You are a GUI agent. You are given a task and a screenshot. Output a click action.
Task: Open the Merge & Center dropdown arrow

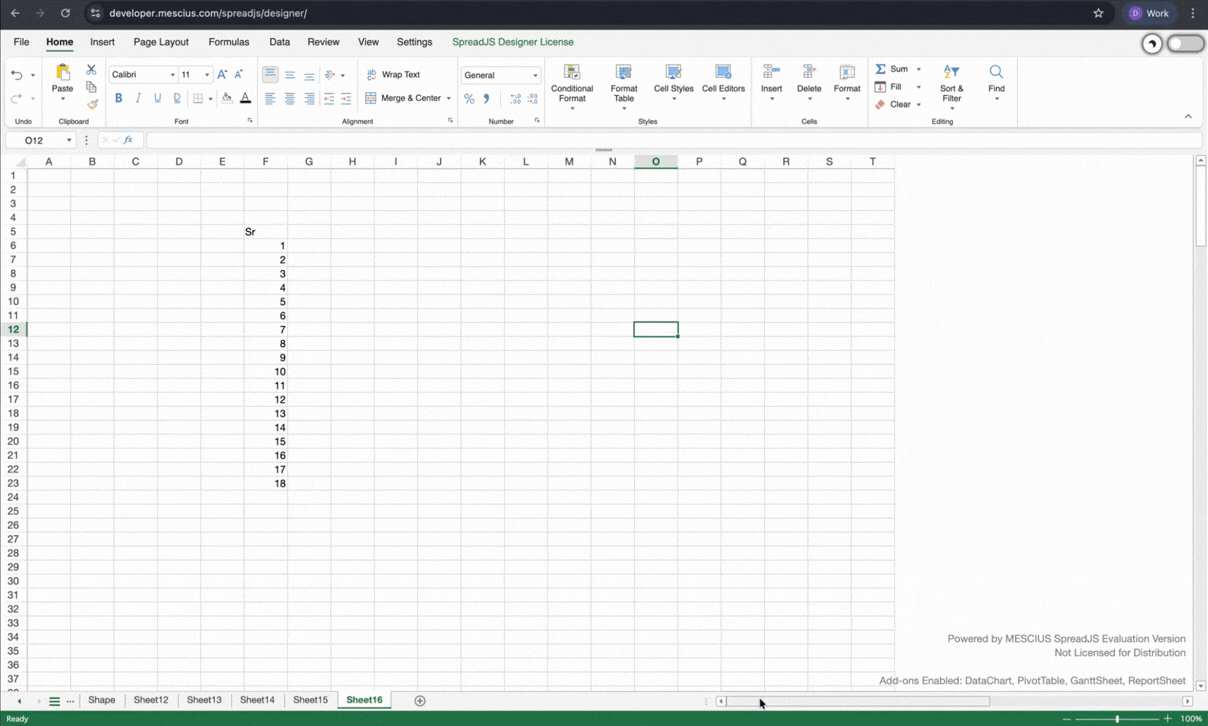tap(449, 99)
